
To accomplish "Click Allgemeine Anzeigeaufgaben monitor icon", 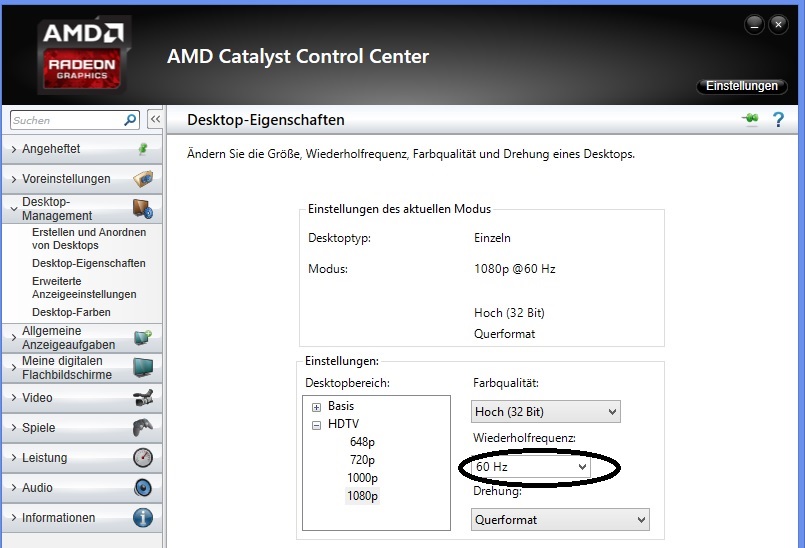I will [x=143, y=337].
